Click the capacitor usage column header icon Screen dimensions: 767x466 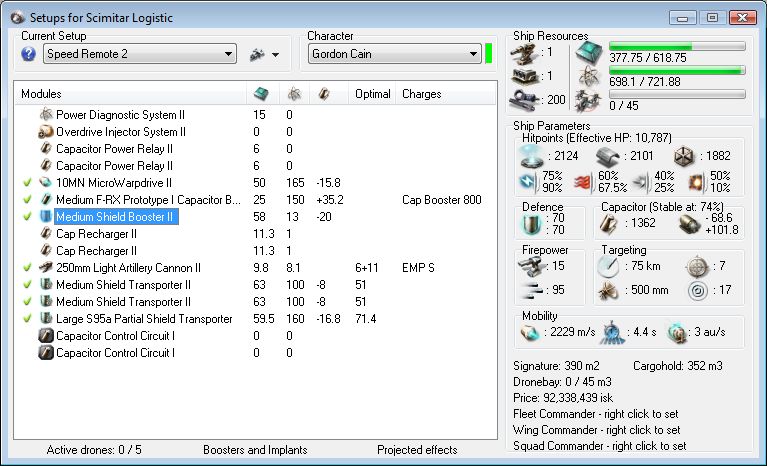click(323, 93)
